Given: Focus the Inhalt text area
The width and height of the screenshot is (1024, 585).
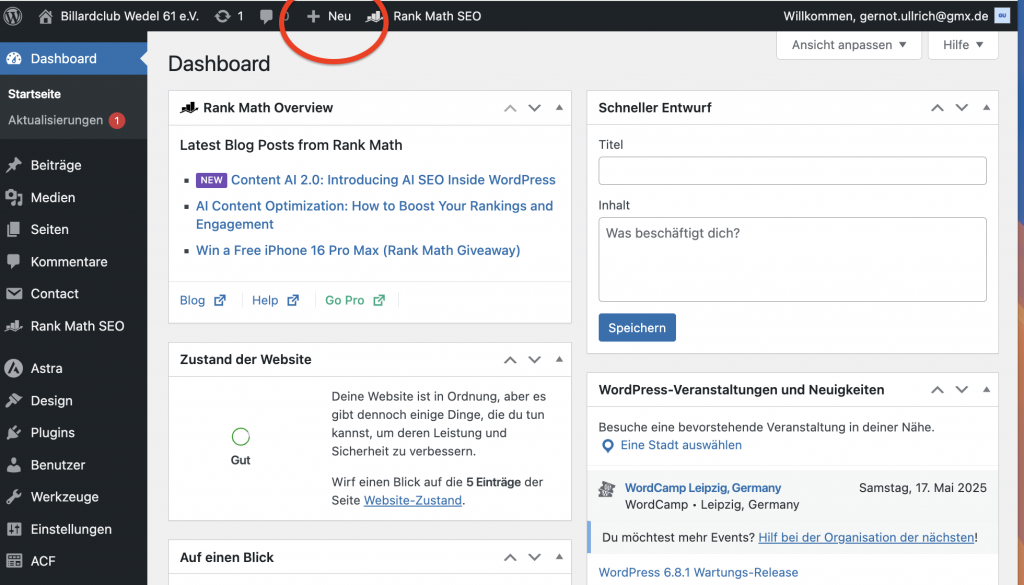Looking at the screenshot, I should point(792,259).
